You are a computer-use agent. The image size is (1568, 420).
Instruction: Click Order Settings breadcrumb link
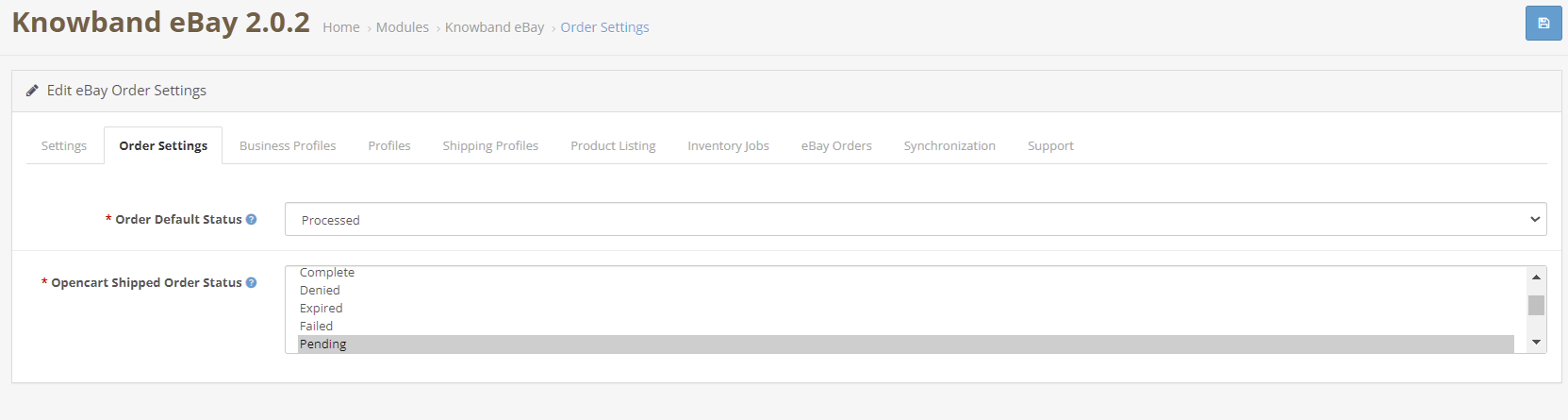[x=604, y=27]
